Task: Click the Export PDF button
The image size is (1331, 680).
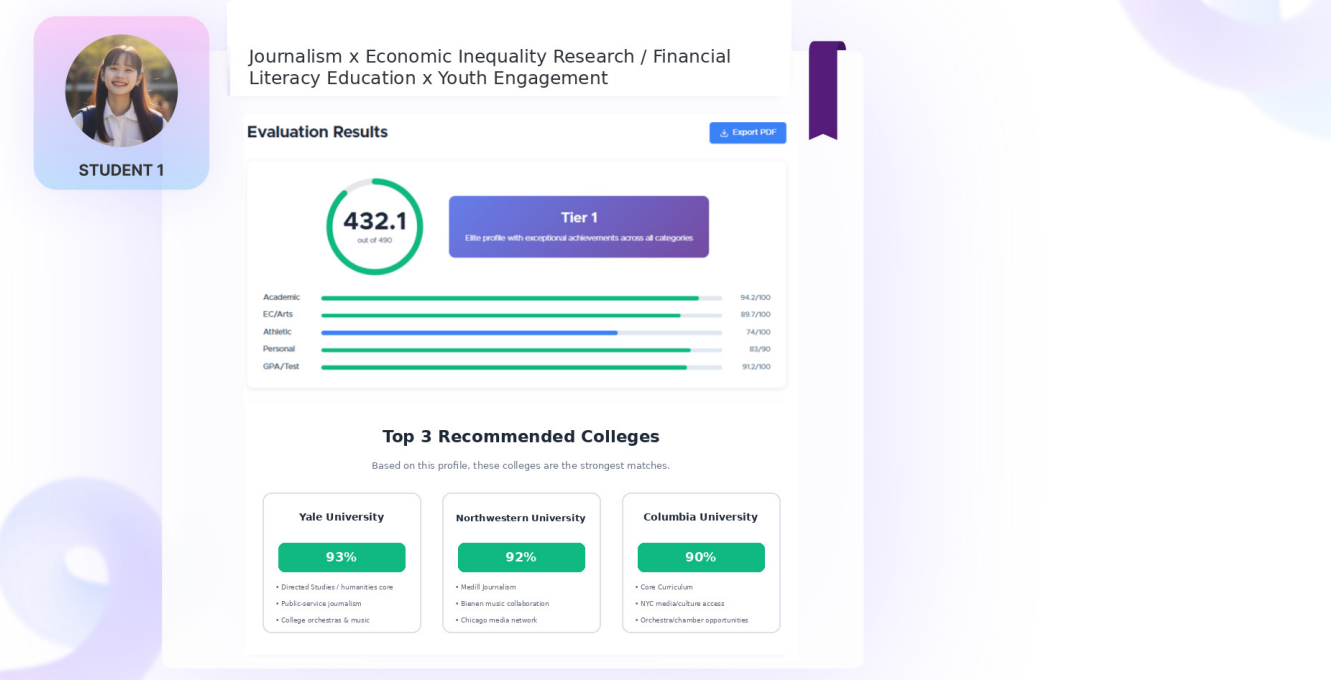Action: point(747,132)
